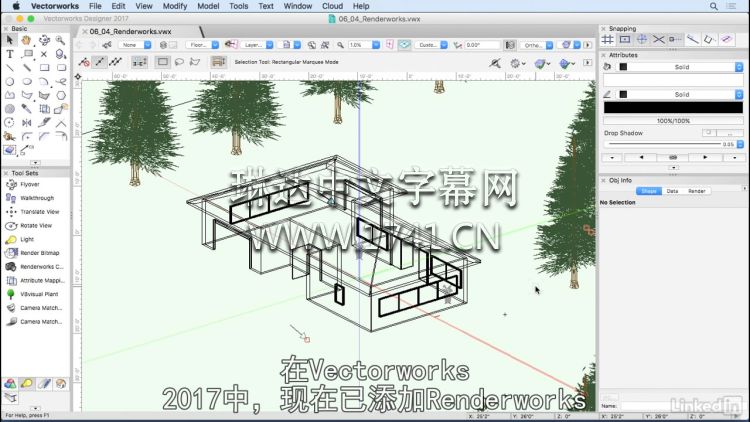The height and width of the screenshot is (422, 750).
Task: Select the 2D Locus tool
Action: 44,54
